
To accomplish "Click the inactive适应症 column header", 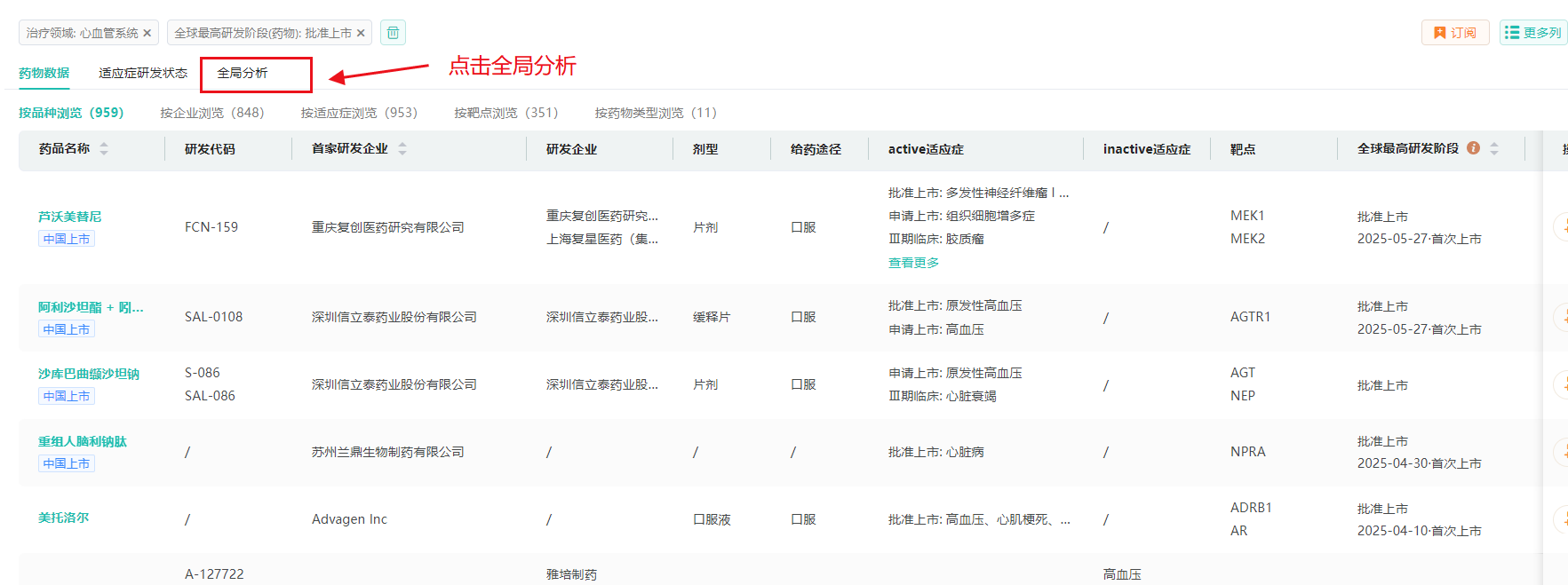I will coord(1147,149).
